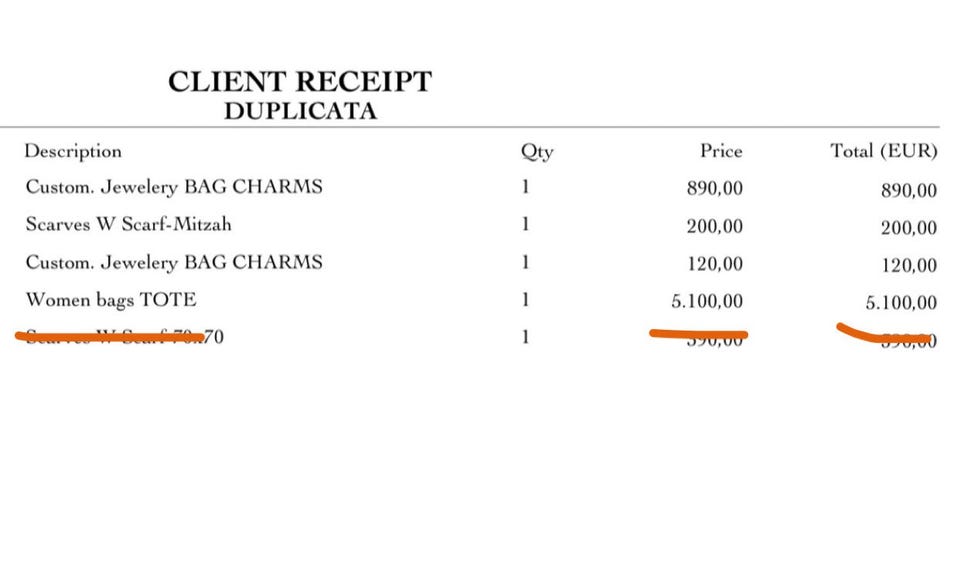Click the quantity of the TOTE row
The width and height of the screenshot is (960, 584).
[525, 300]
